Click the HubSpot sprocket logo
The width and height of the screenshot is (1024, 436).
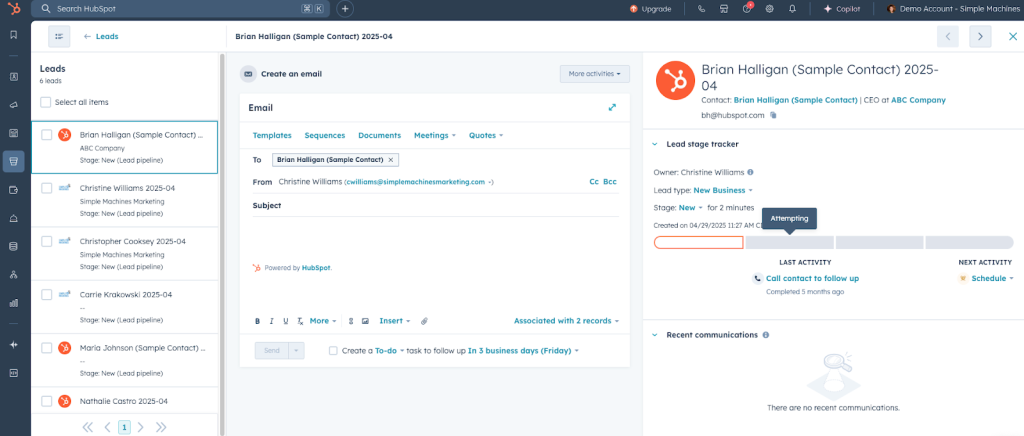pyautogui.click(x=13, y=9)
